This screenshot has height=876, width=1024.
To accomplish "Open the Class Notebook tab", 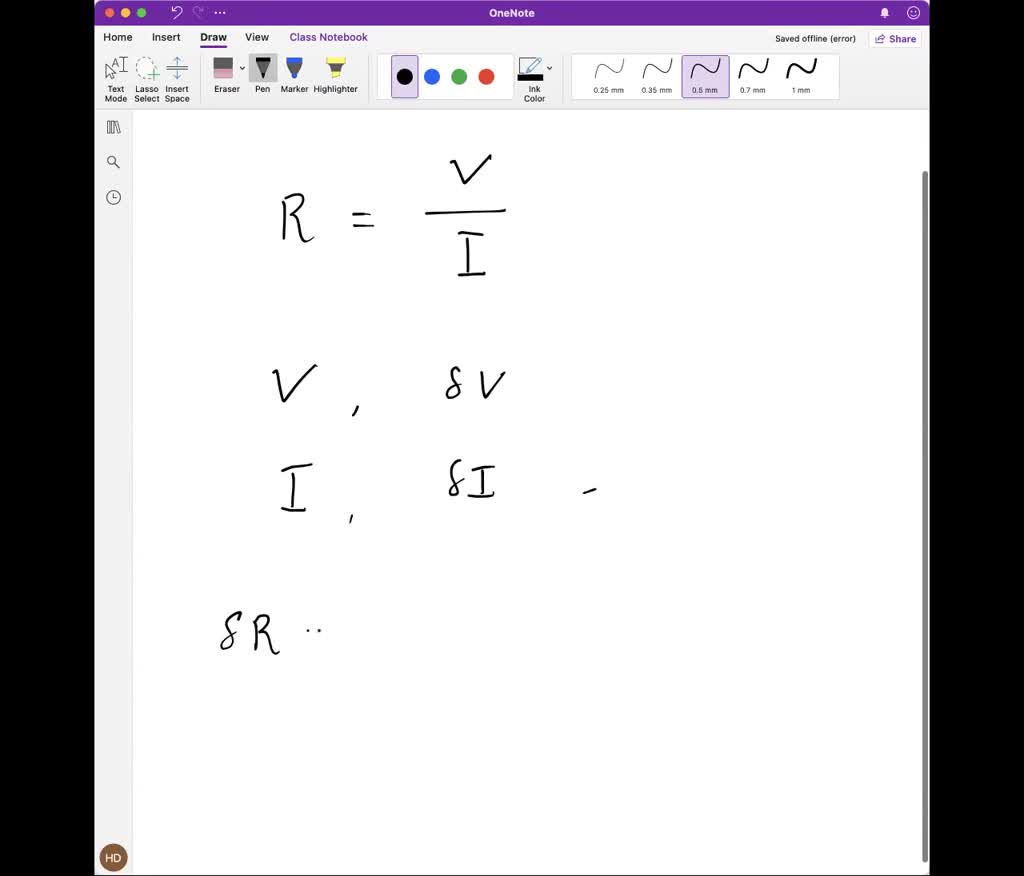I will point(328,37).
